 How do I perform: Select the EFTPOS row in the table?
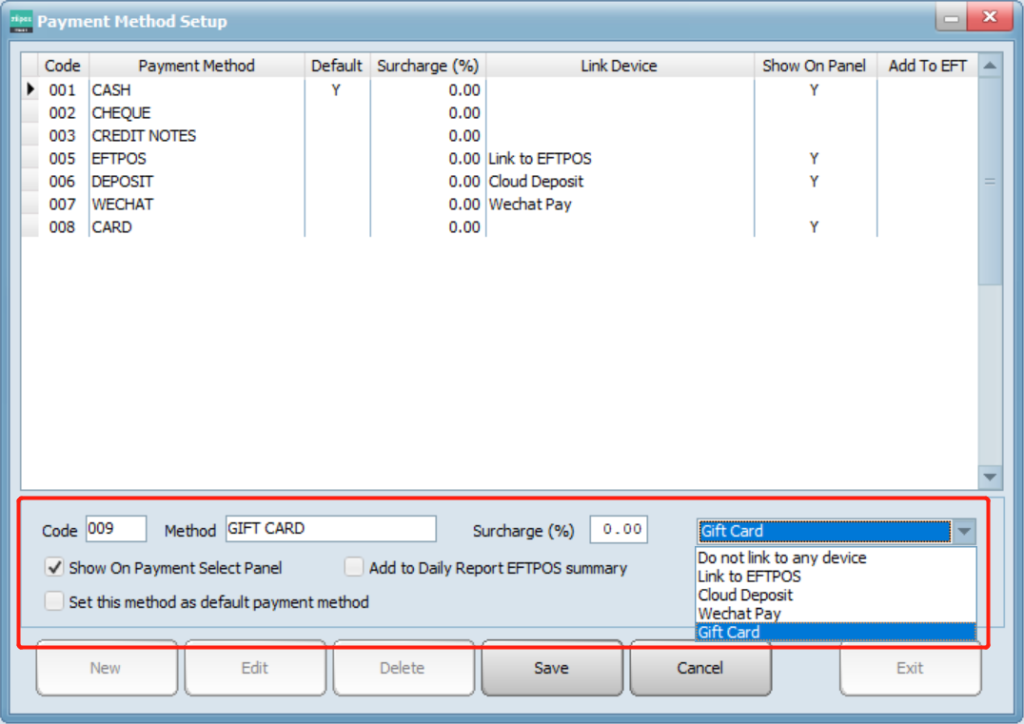(x=118, y=159)
